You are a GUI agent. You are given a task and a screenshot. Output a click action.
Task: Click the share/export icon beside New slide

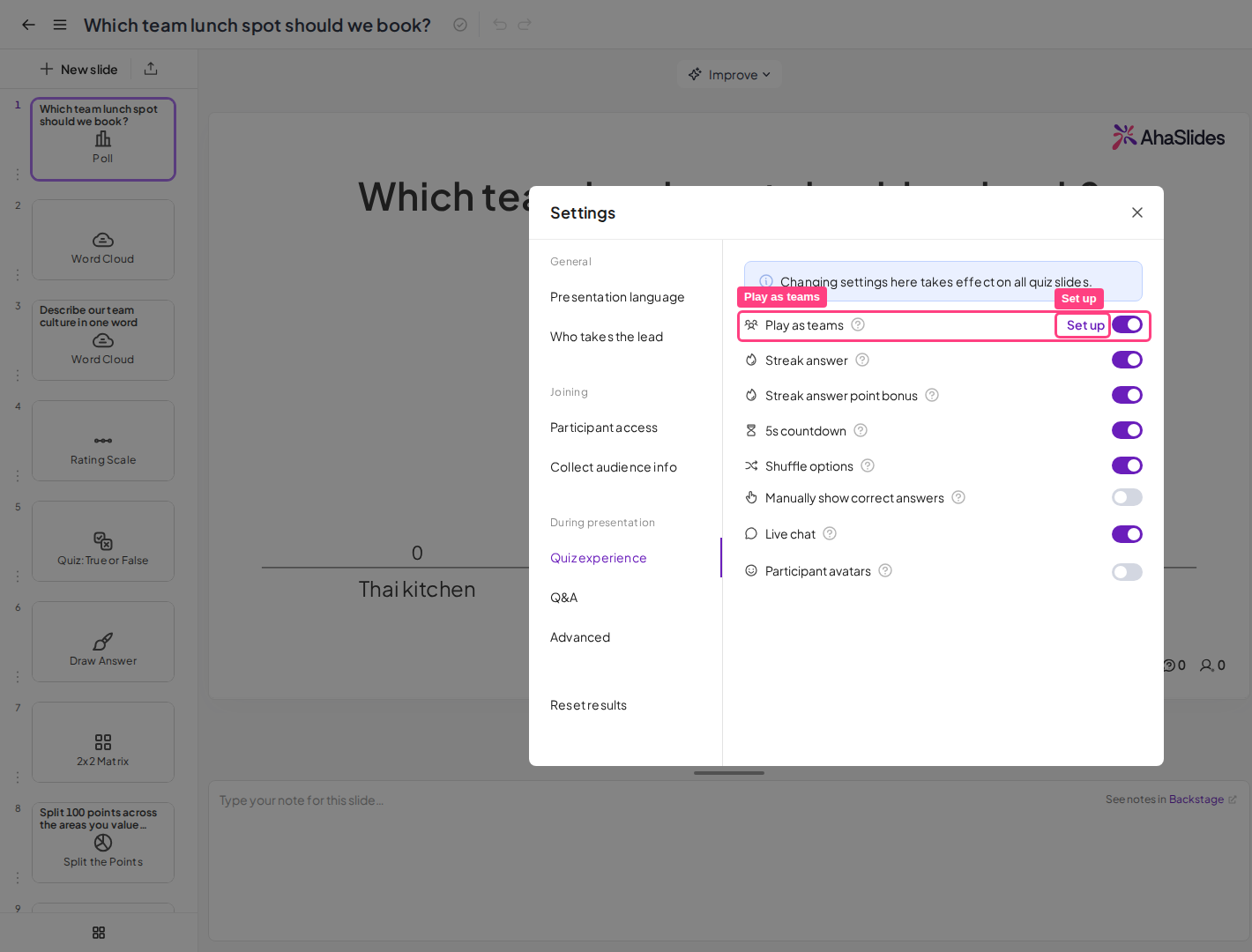click(x=151, y=69)
